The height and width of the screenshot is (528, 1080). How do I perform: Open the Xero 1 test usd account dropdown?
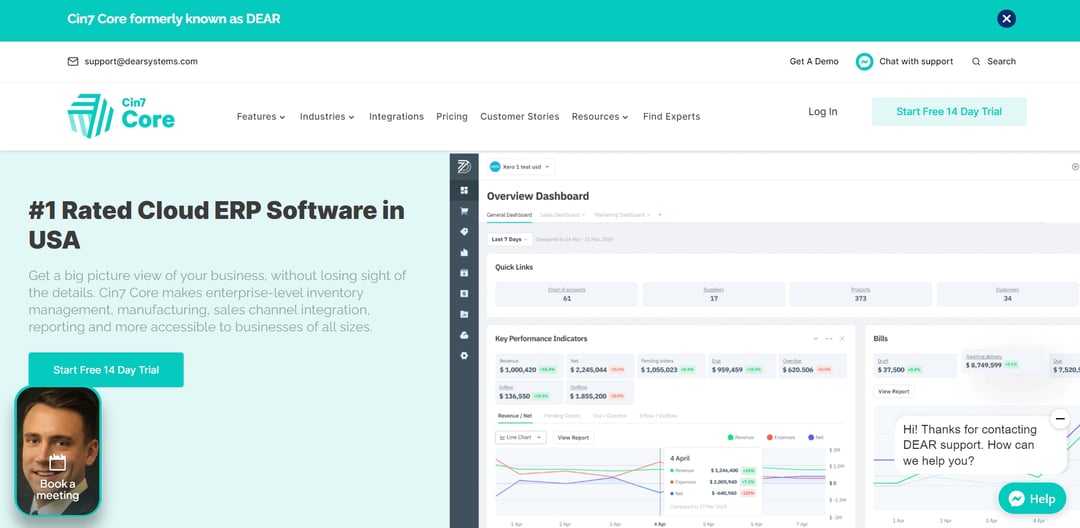pyautogui.click(x=521, y=167)
